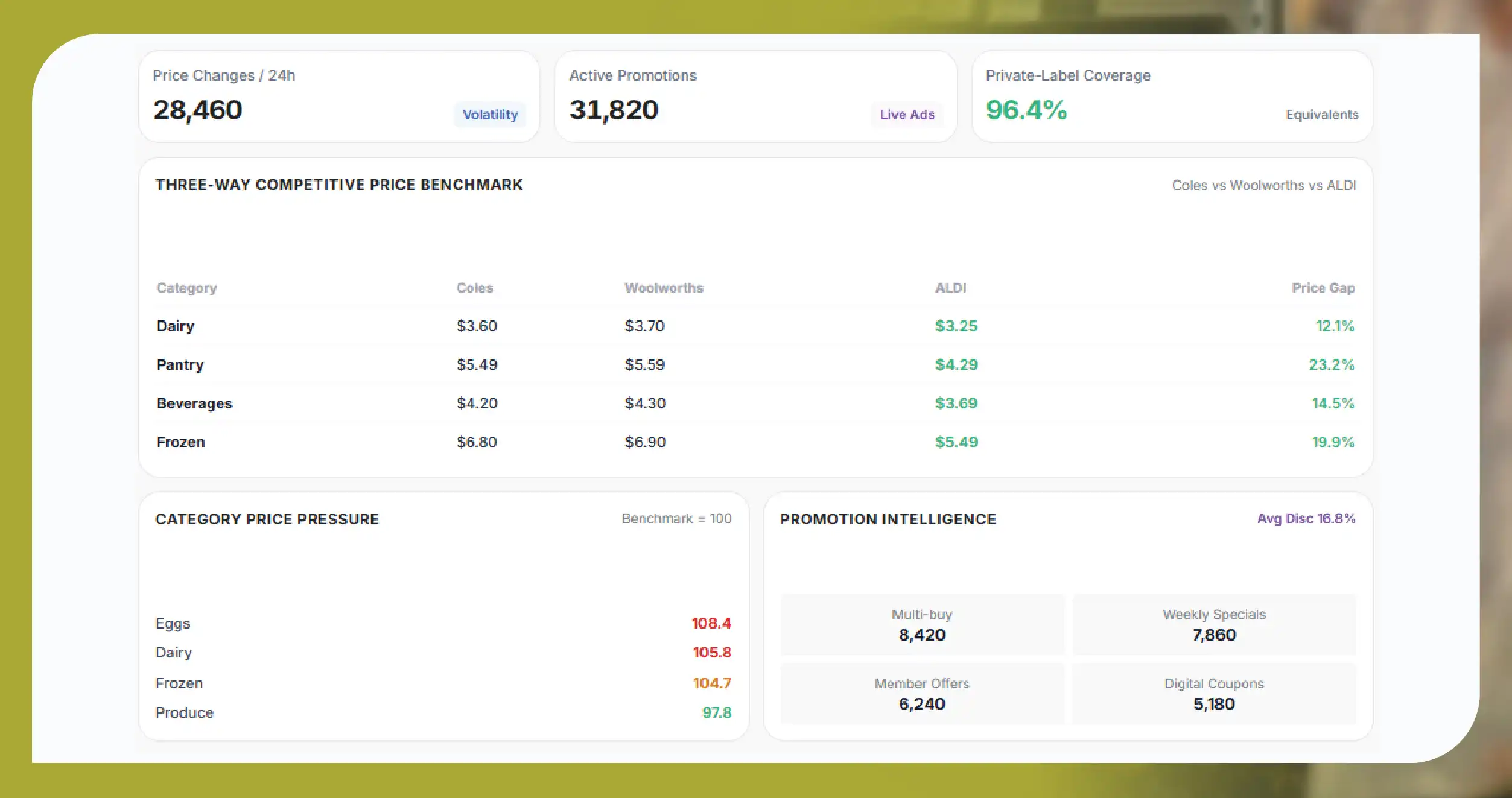Click the Avg Disc 16.8% indicator
1512x798 pixels.
[x=1306, y=519]
